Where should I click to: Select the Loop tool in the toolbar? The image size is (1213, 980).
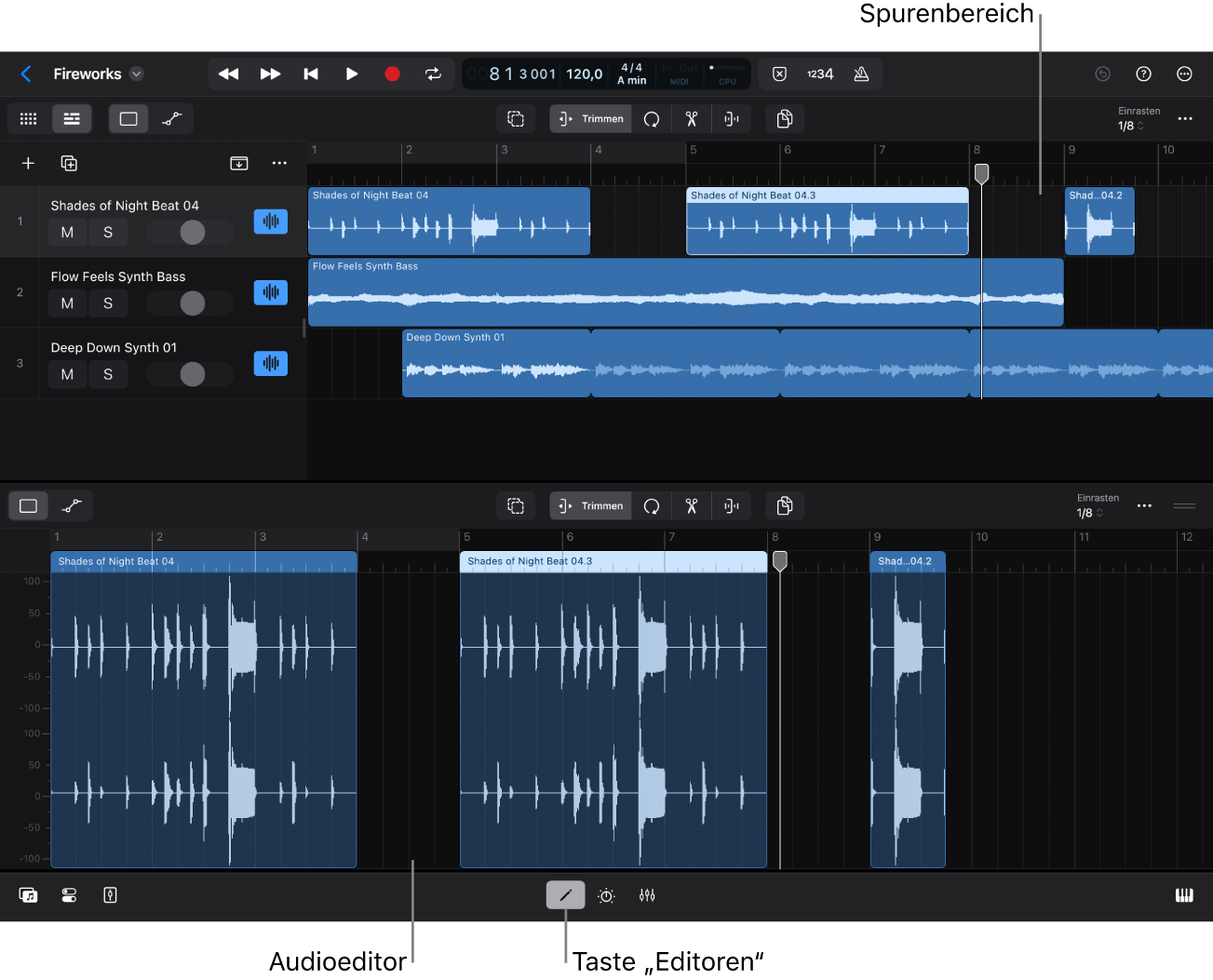[x=652, y=118]
